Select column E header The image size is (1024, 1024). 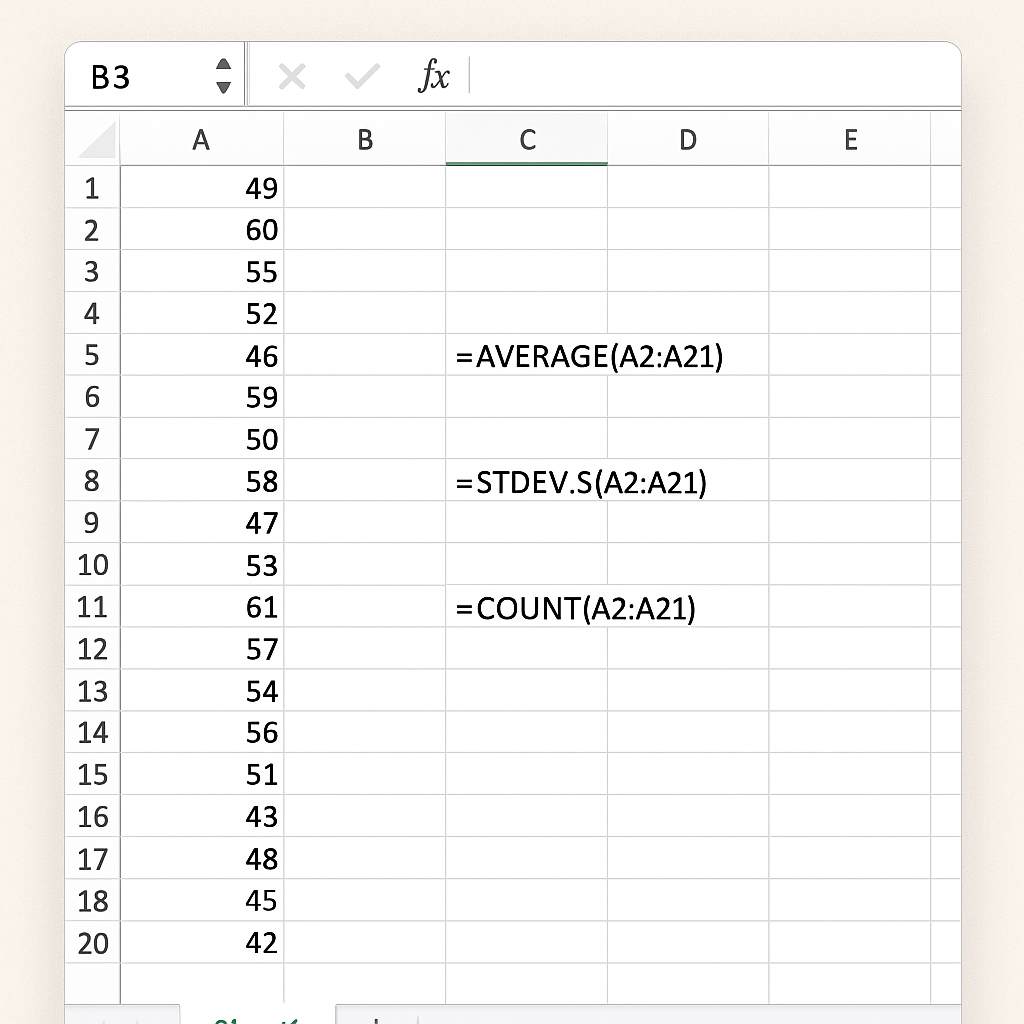[850, 140]
